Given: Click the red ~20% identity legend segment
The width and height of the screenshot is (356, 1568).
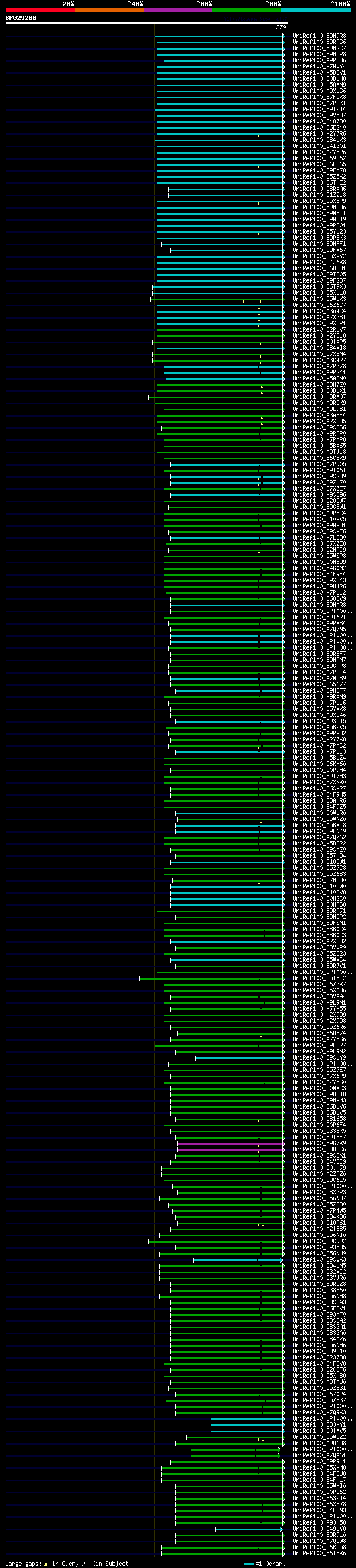Looking at the screenshot, I should point(39,10).
